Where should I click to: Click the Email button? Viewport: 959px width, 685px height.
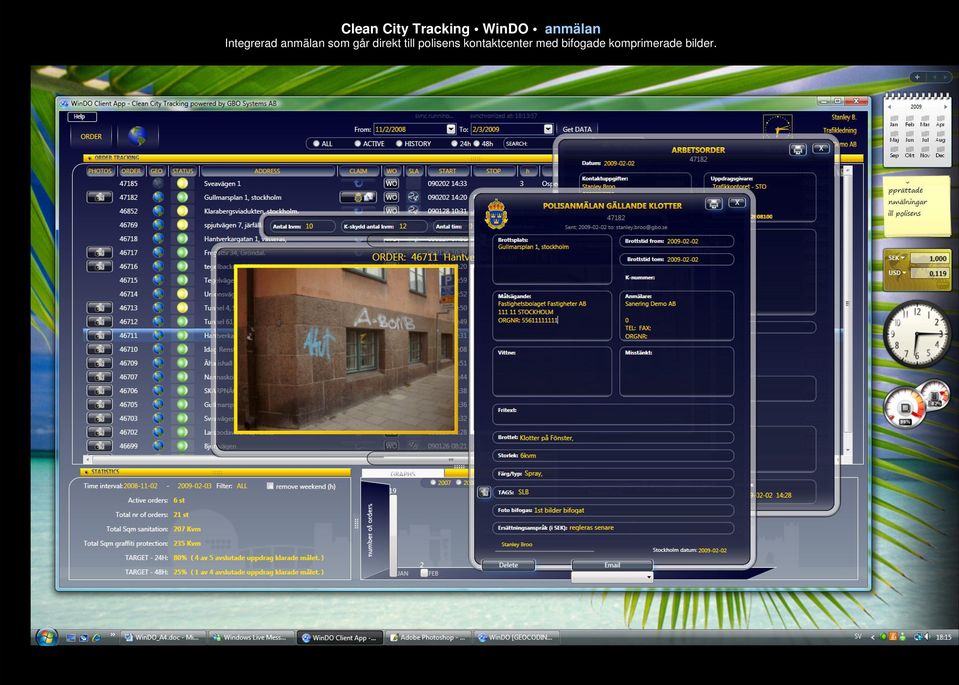pyautogui.click(x=612, y=565)
